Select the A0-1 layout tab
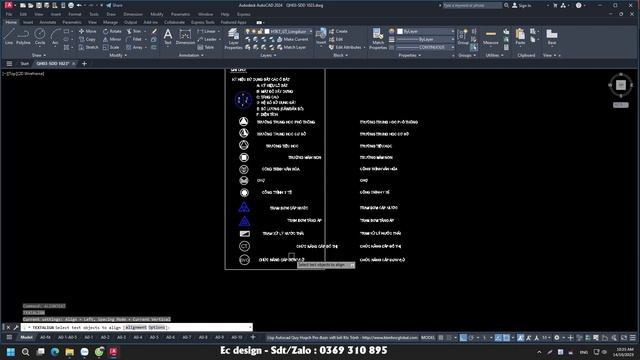 [89, 338]
